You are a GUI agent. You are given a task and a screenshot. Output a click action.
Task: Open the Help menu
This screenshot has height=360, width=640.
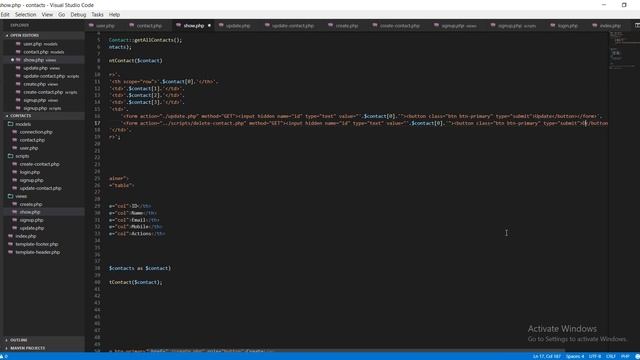(114, 14)
